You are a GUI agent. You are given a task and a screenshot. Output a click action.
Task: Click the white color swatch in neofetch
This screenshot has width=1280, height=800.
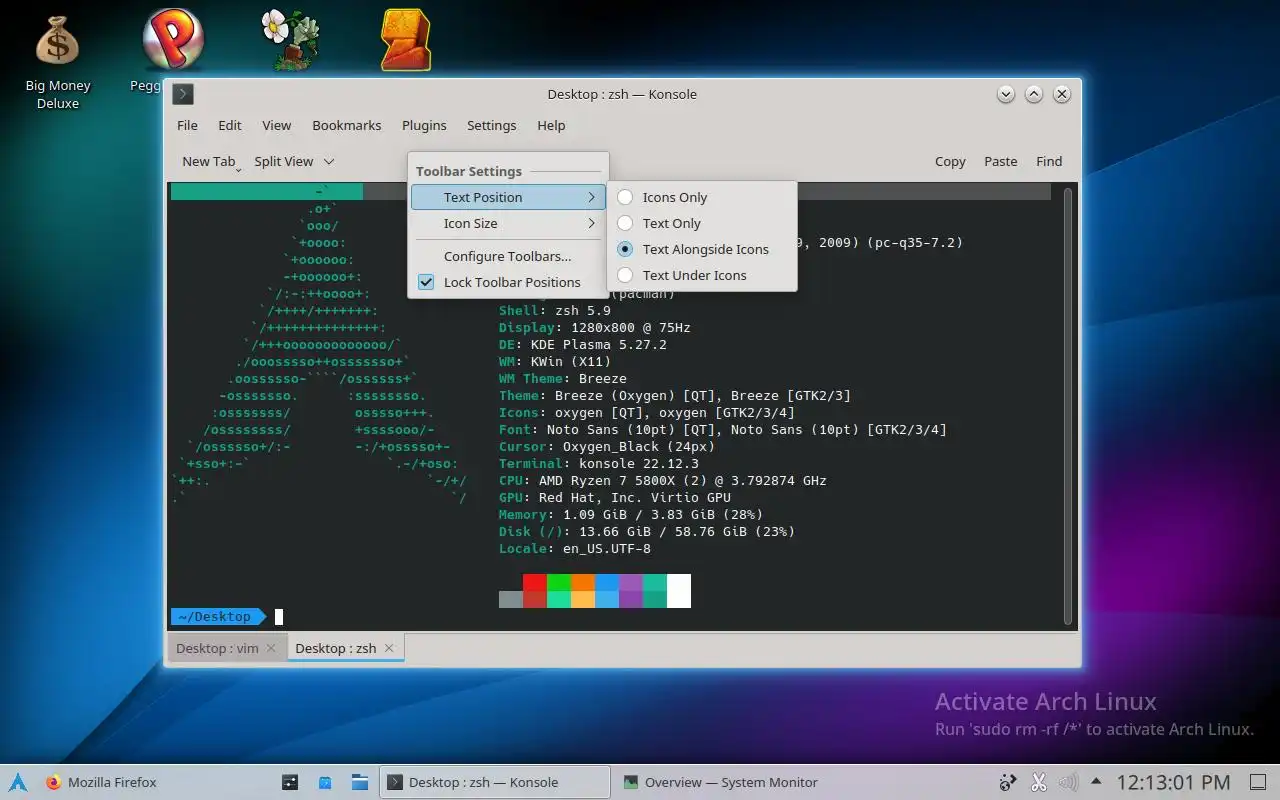679,591
